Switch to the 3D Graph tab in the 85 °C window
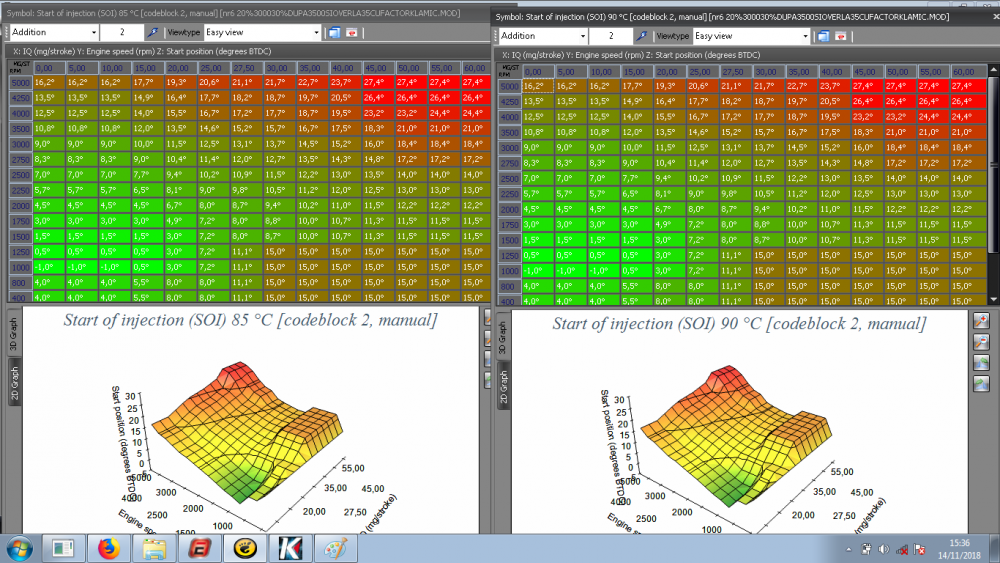The height and width of the screenshot is (563, 1000). point(14,333)
